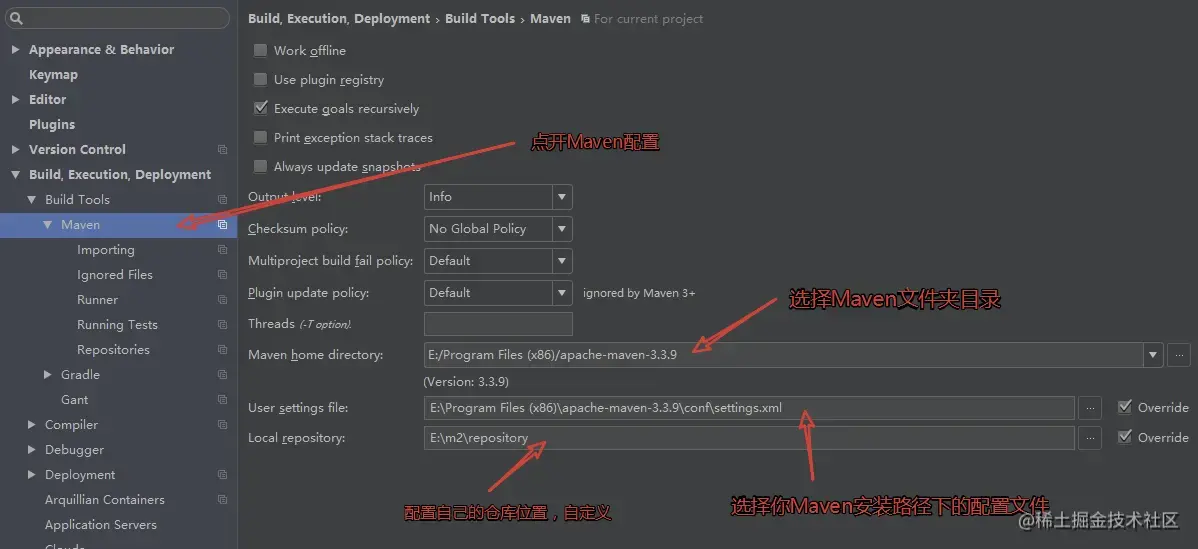
Task: Open the Plugins settings page
Action: (x=52, y=124)
